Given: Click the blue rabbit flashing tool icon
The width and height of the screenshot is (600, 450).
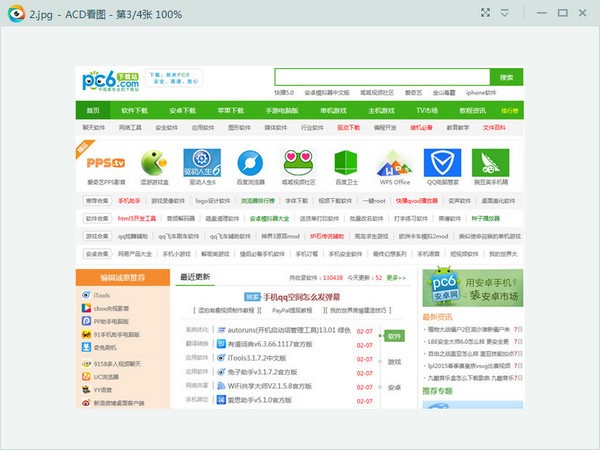Looking at the screenshot, I should (x=86, y=347).
